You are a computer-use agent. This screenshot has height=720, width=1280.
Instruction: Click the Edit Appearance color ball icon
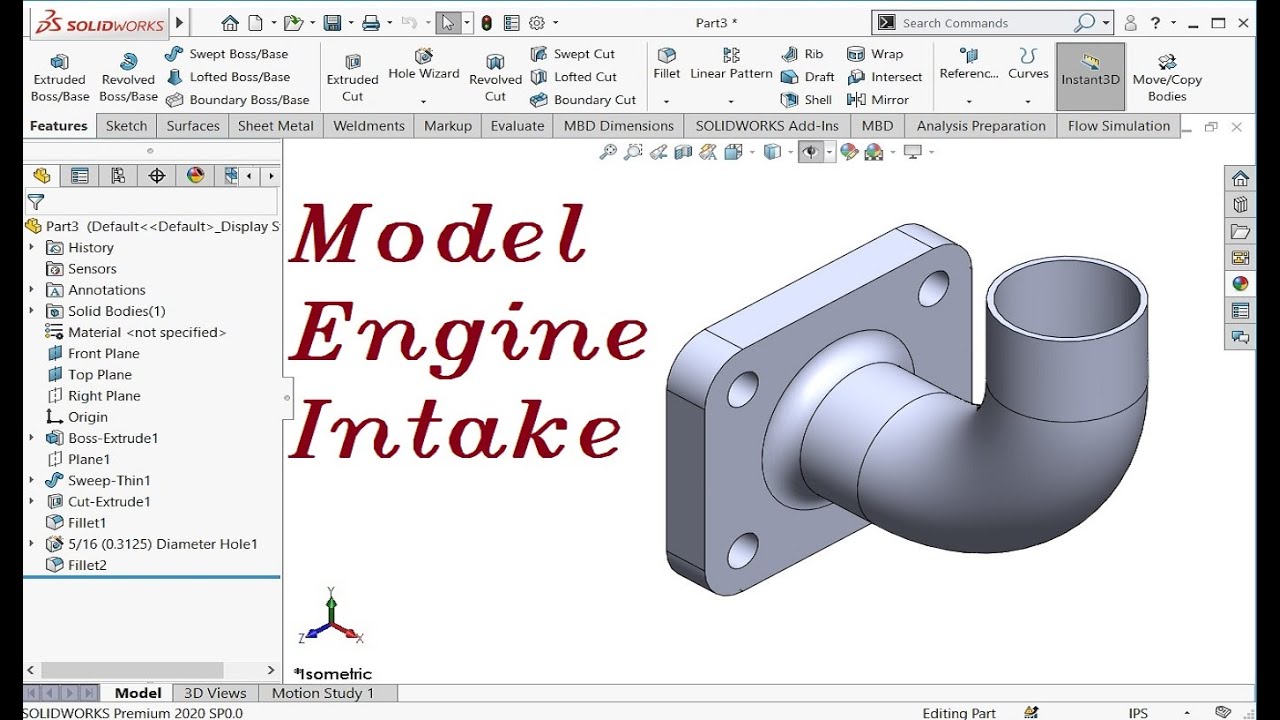coord(849,152)
